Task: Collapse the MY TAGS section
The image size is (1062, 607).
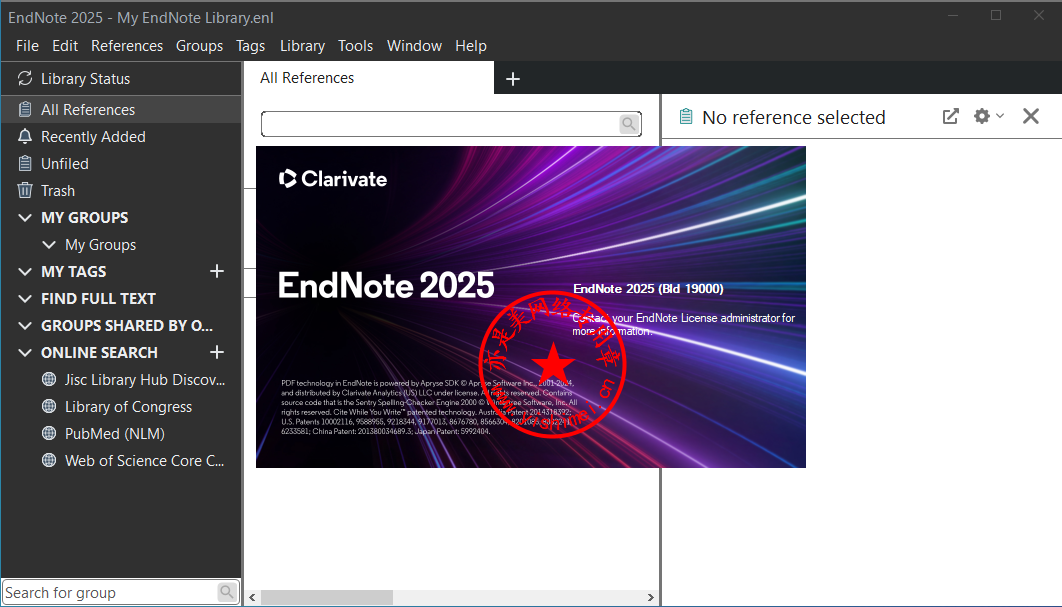Action: pos(25,272)
